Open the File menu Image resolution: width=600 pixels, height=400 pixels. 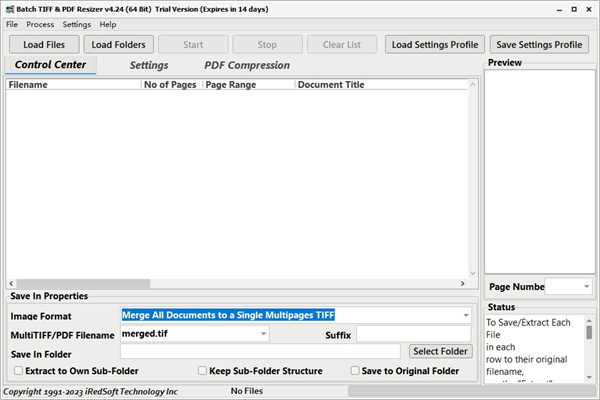click(x=12, y=24)
